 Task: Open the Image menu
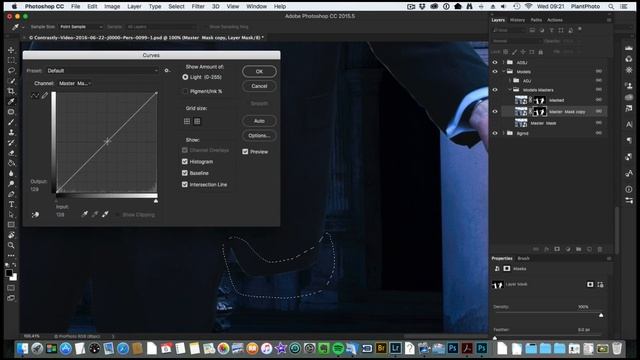coord(112,6)
